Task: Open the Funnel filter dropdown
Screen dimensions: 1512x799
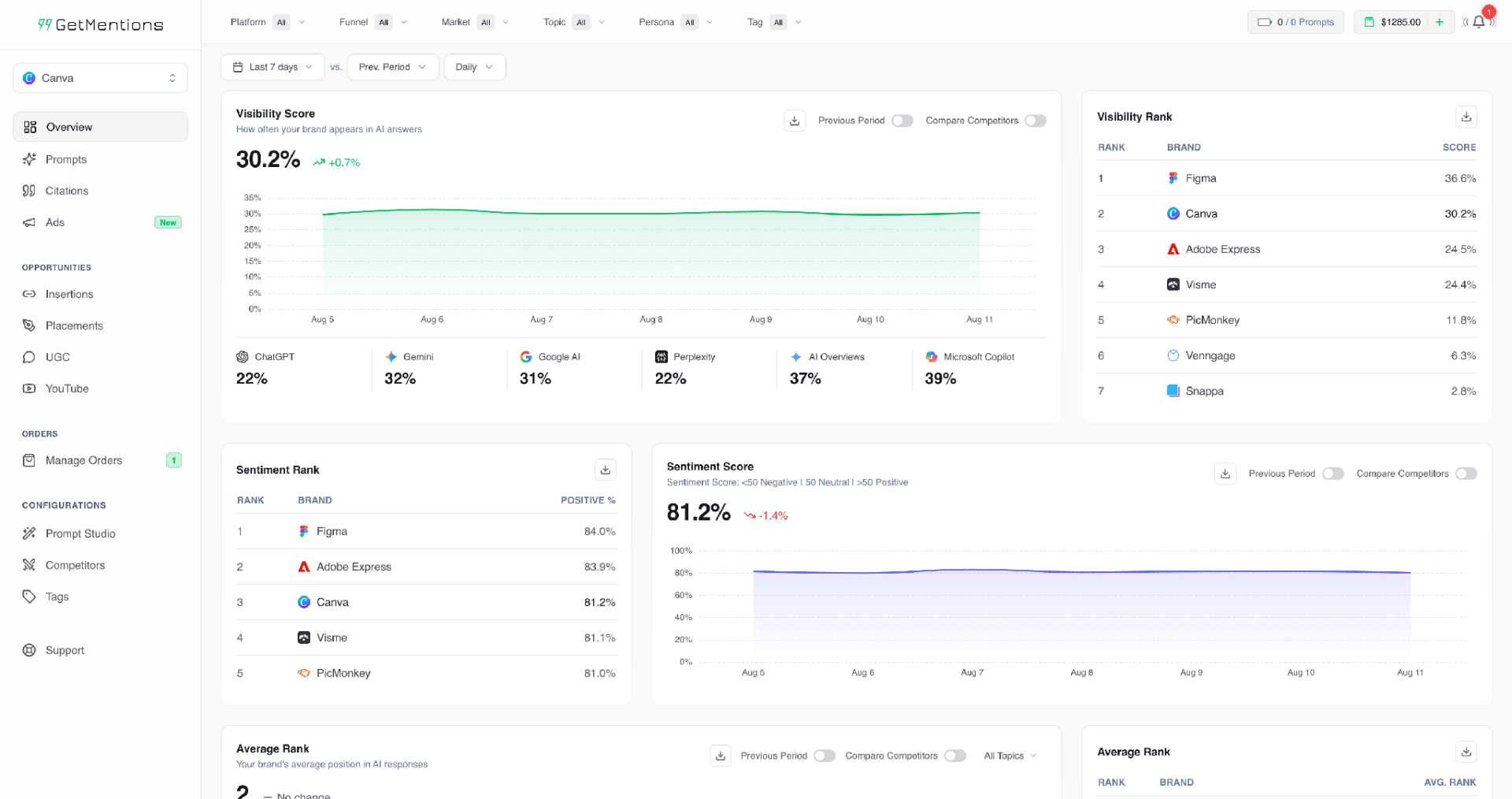Action: 373,22
